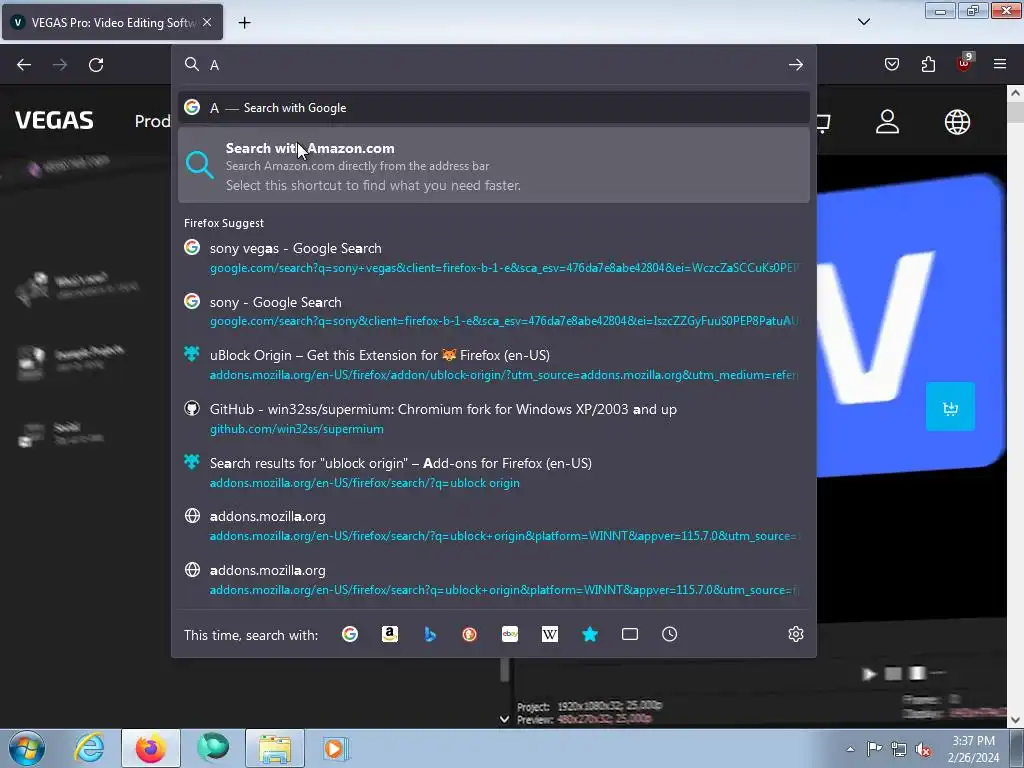
Task: Click the Firefox taskbar icon
Action: pos(151,748)
